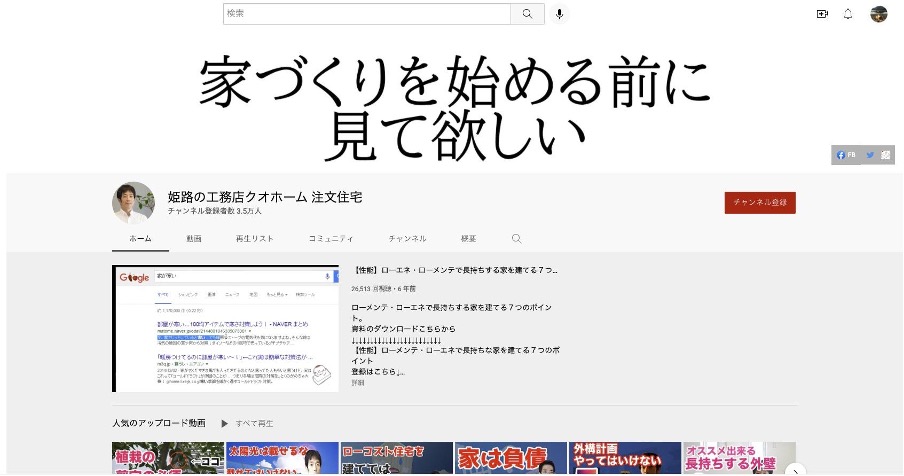This screenshot has height=476, width=904.
Task: Open the Twitter link on banner
Action: pos(870,155)
